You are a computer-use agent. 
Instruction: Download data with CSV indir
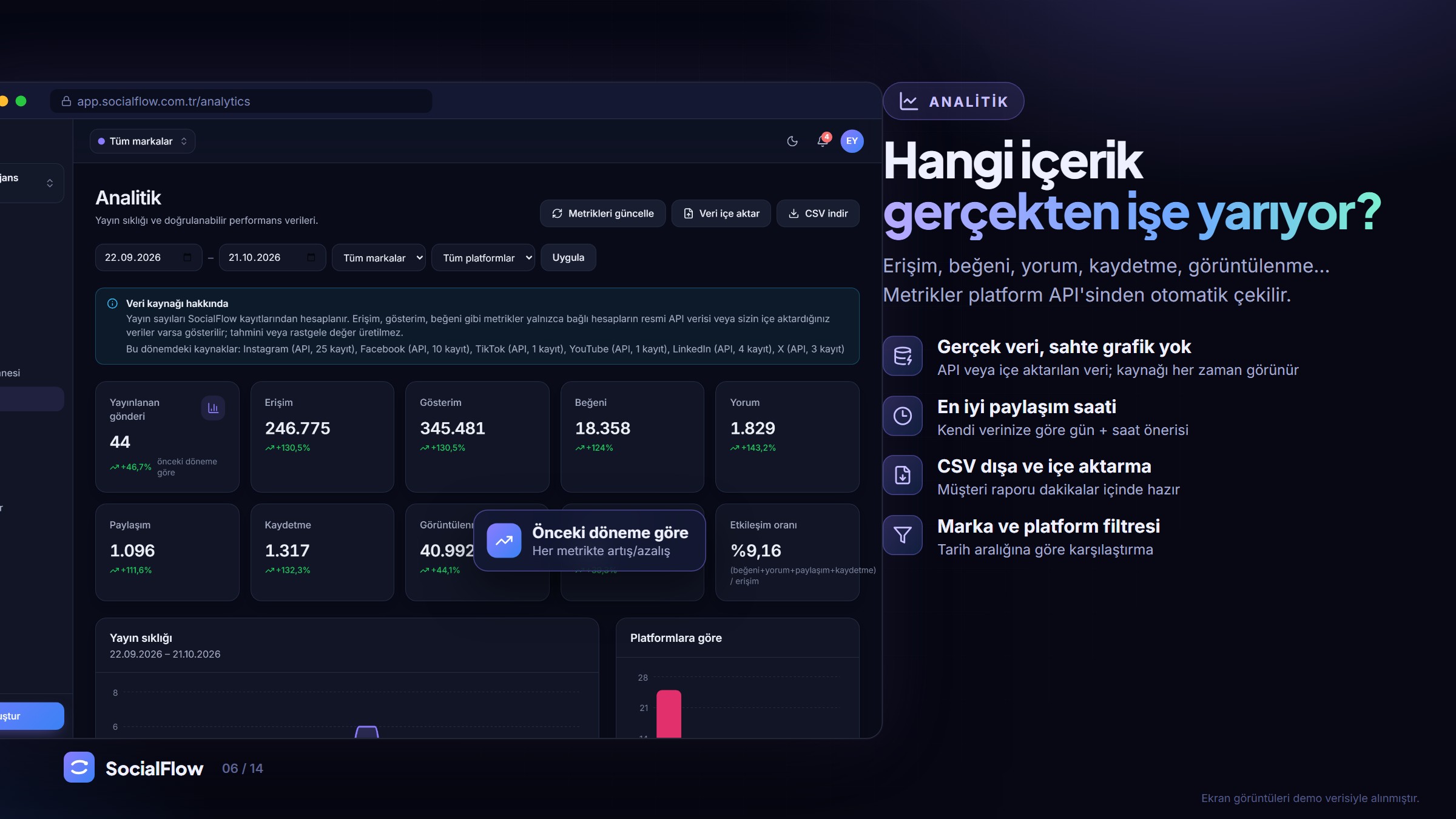818,214
